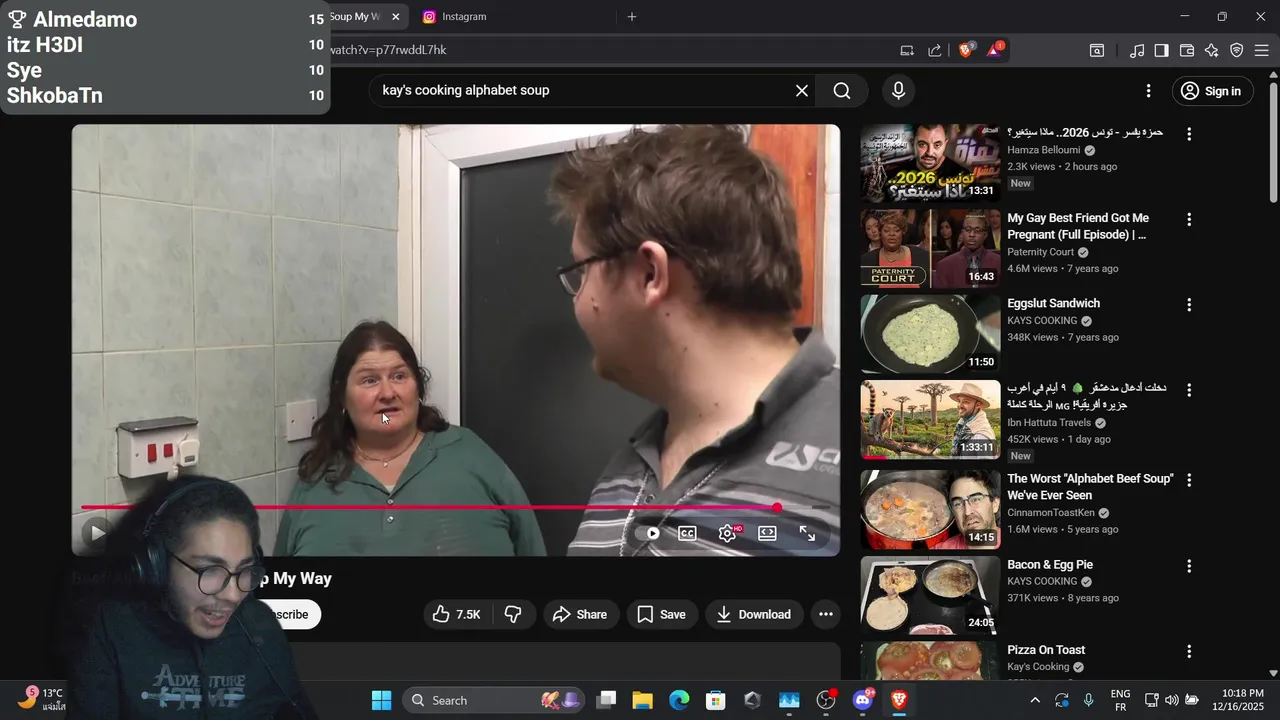
Task: Click the Share button under video
Action: (580, 614)
